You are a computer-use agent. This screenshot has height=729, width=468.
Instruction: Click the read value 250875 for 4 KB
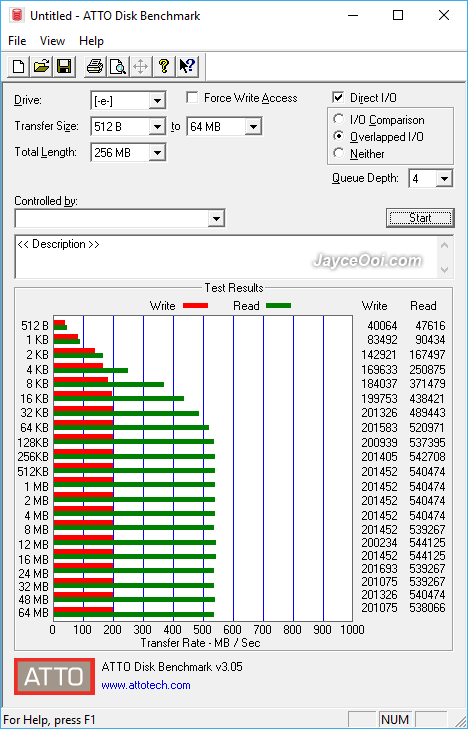tap(427, 370)
